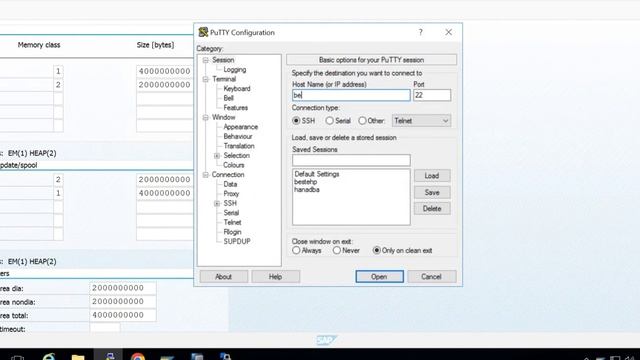640x360 pixels.
Task: Click the Size [bytes] column header in SAP
Action: tap(155, 45)
